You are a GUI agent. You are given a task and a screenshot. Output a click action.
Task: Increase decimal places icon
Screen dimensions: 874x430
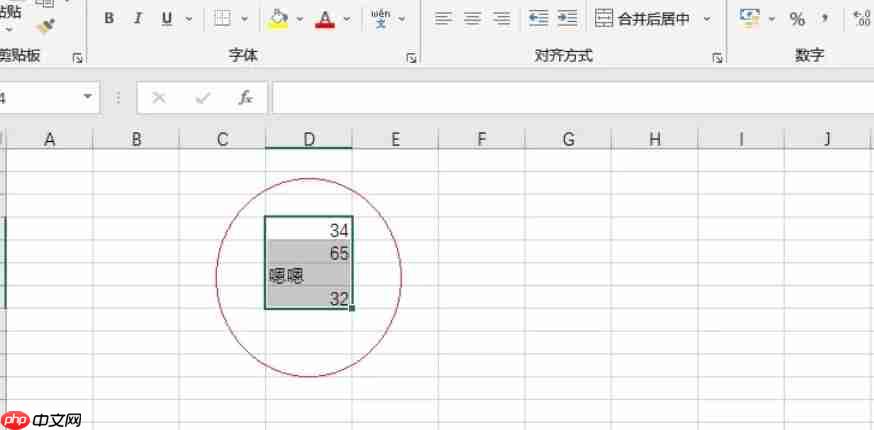(x=862, y=19)
